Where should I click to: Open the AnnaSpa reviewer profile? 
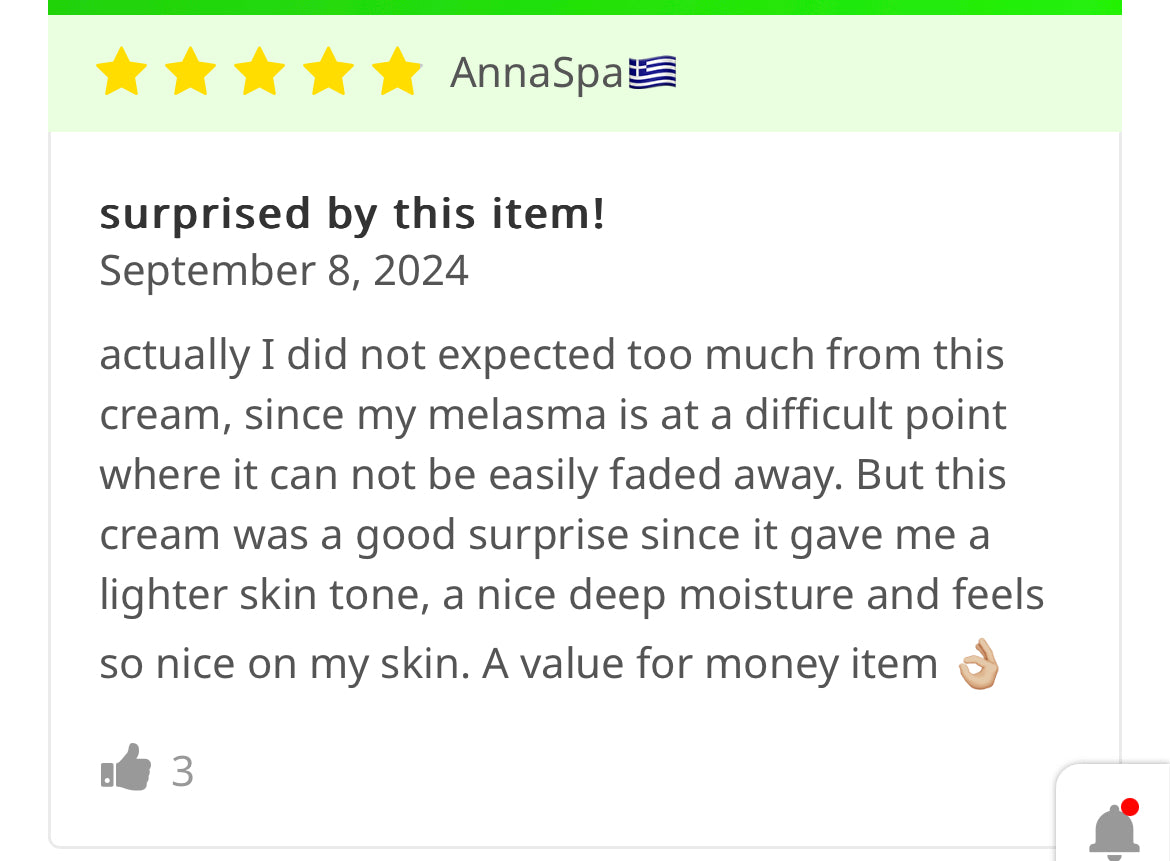click(x=537, y=73)
